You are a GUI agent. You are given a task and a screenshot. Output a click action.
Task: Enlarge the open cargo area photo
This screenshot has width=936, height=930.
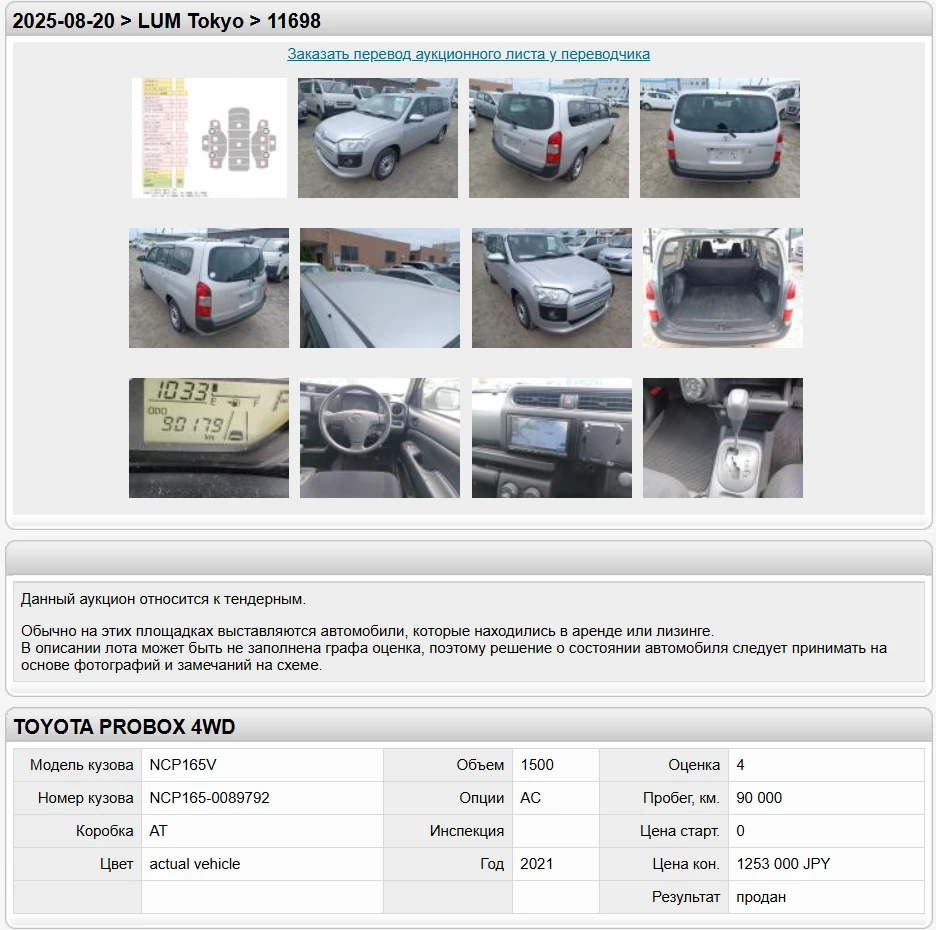pos(723,288)
